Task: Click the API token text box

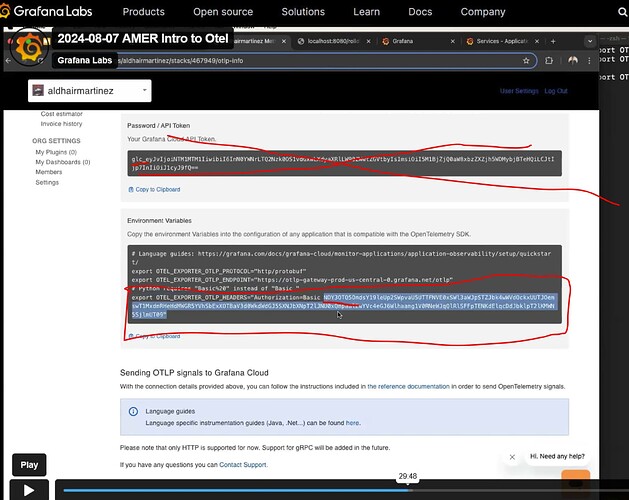Action: click(344, 163)
